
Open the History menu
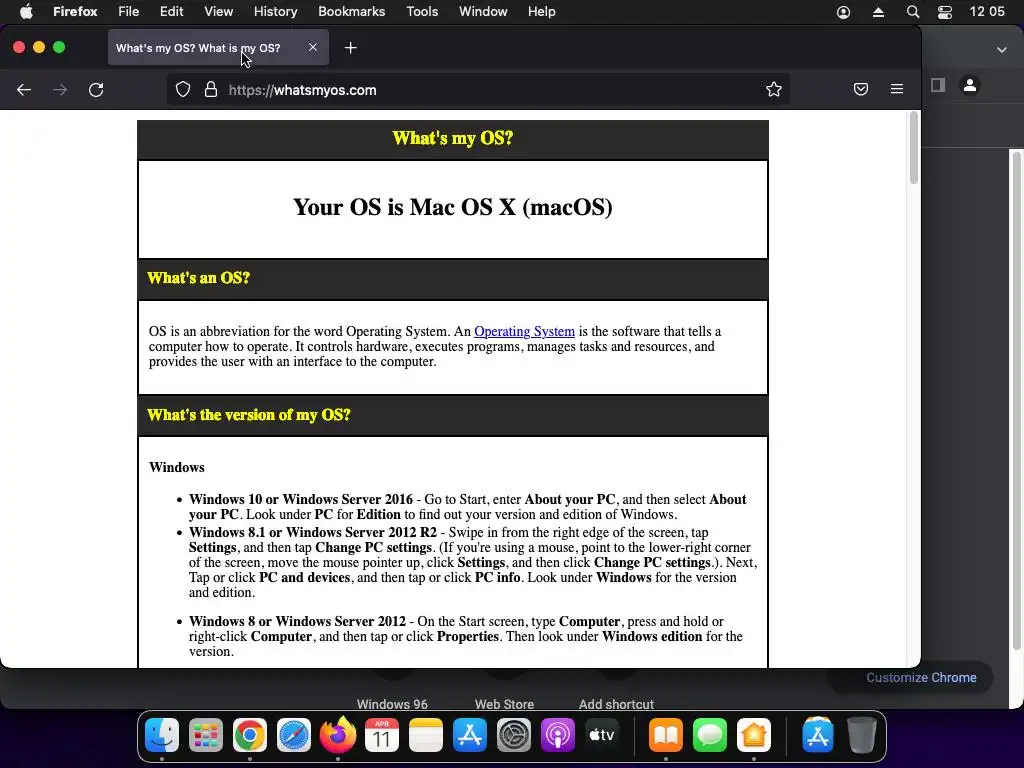(275, 12)
